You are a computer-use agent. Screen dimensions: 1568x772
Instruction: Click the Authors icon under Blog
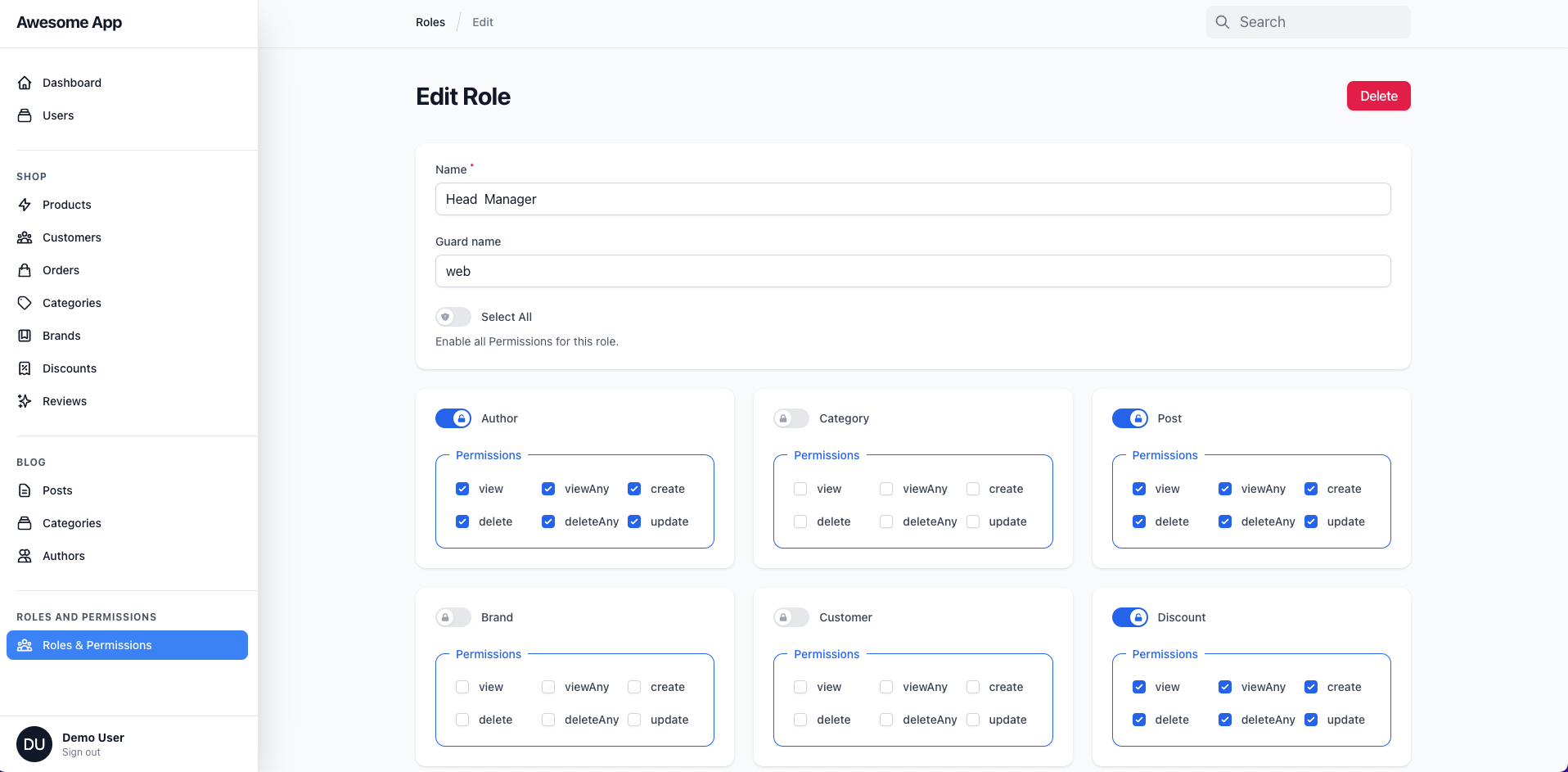coord(25,555)
